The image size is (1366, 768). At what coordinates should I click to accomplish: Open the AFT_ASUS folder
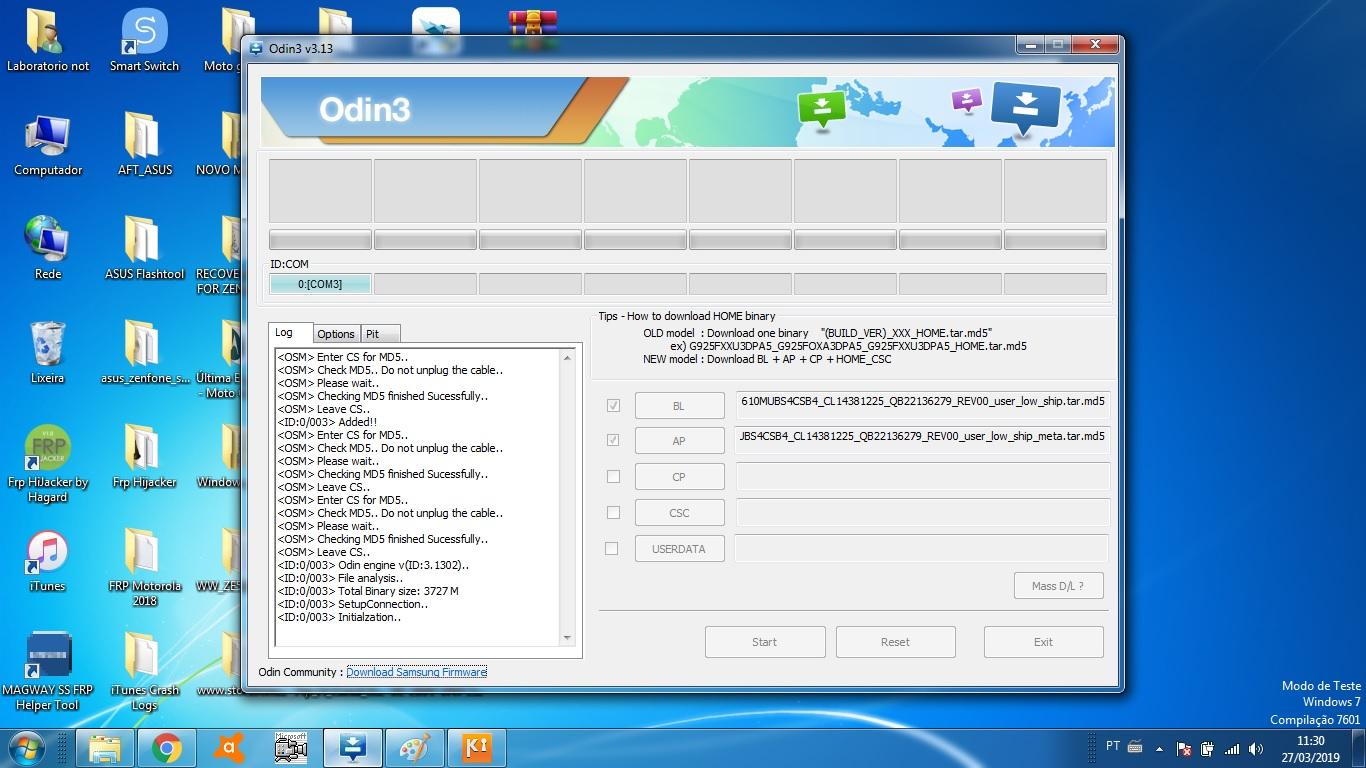pyautogui.click(x=144, y=145)
